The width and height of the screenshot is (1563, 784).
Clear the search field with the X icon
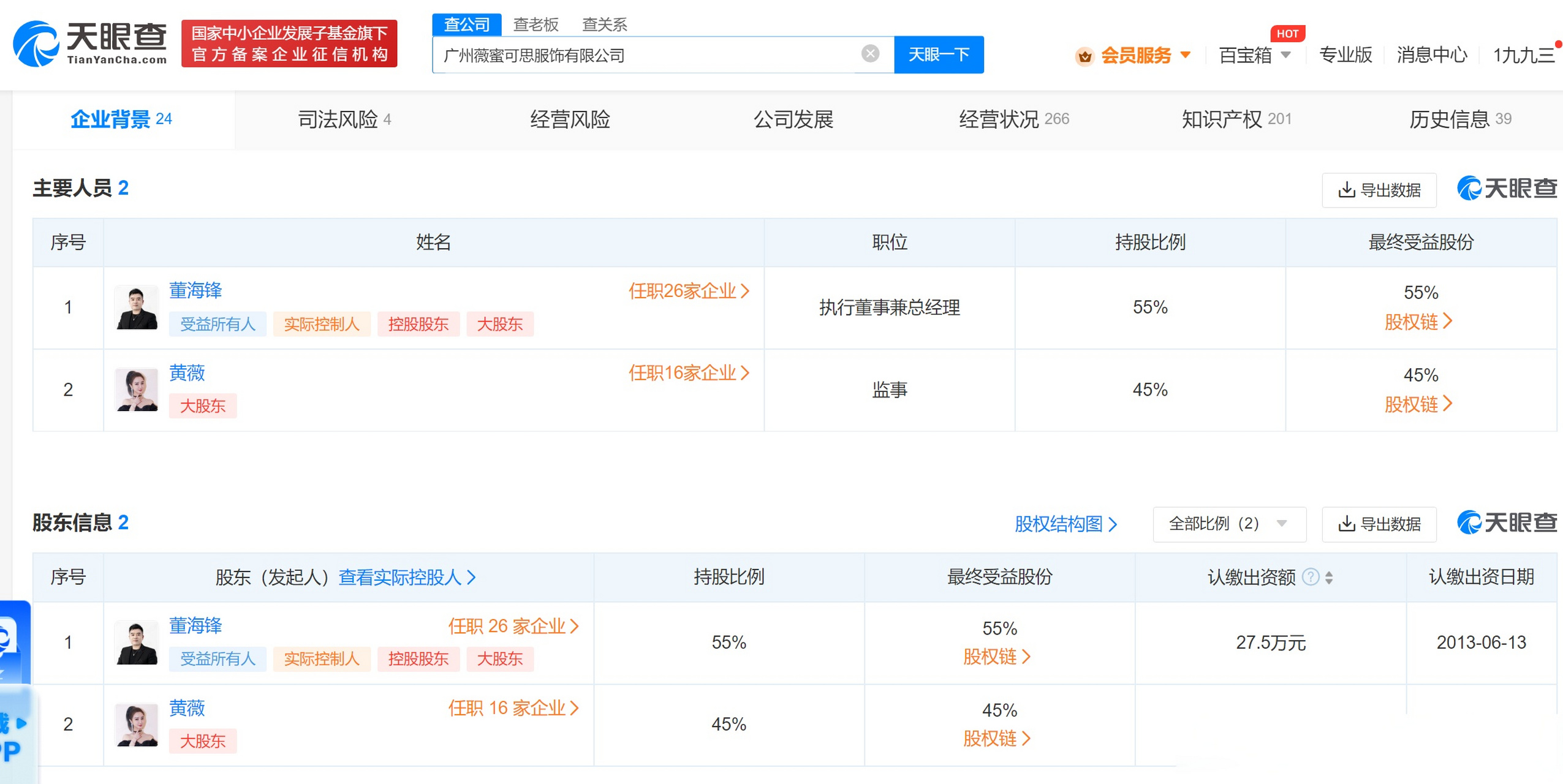click(870, 54)
